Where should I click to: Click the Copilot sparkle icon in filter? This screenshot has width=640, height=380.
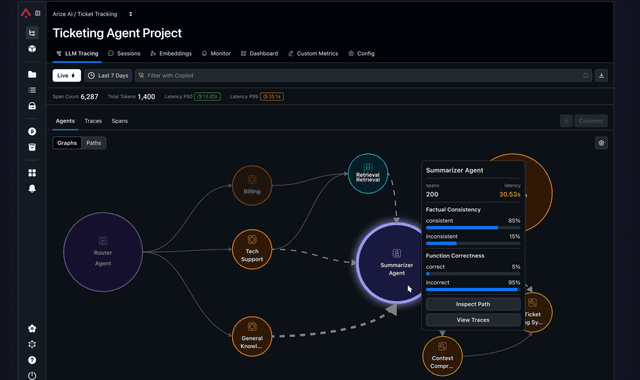[141, 76]
